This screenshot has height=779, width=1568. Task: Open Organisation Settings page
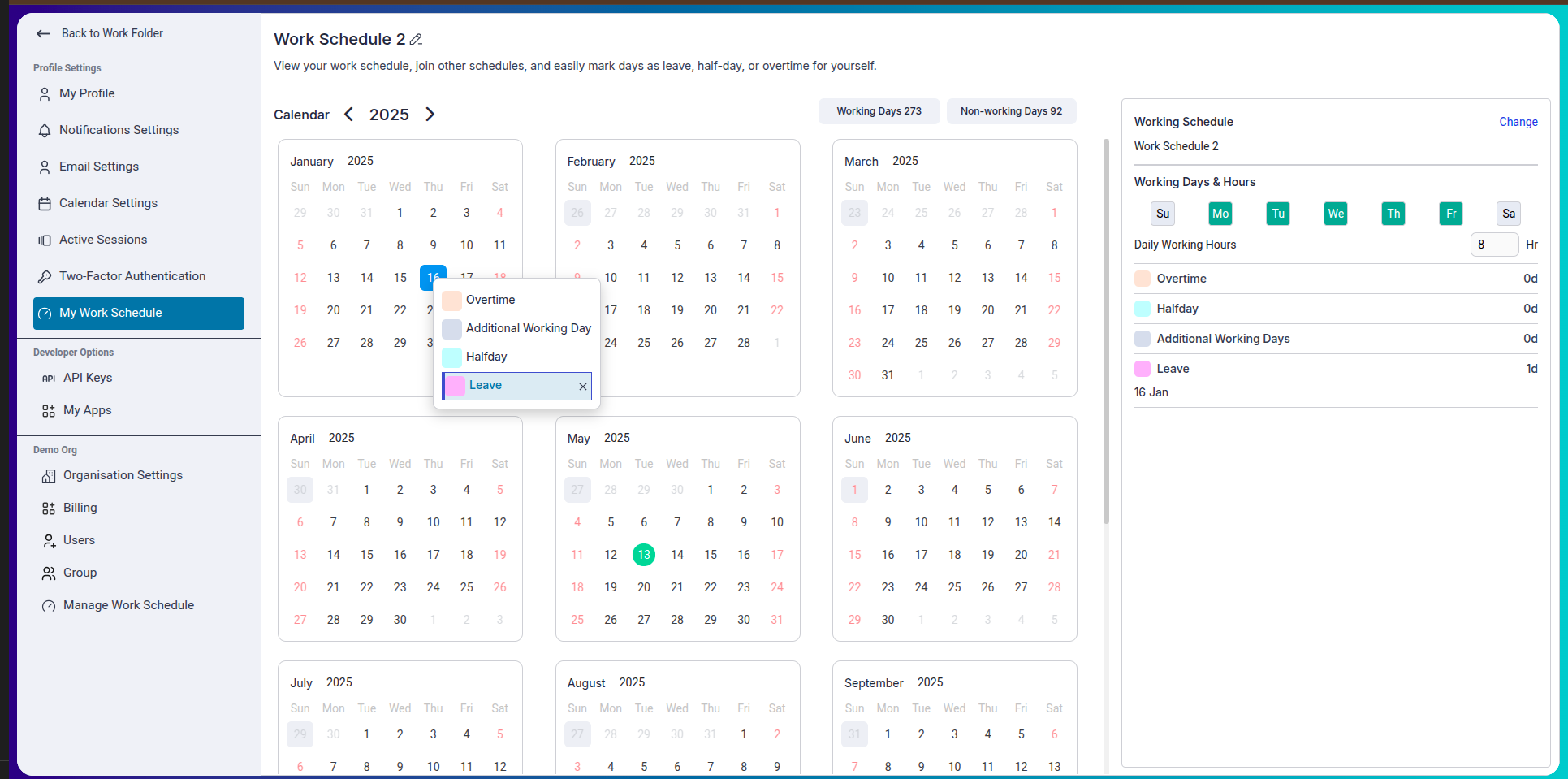123,475
